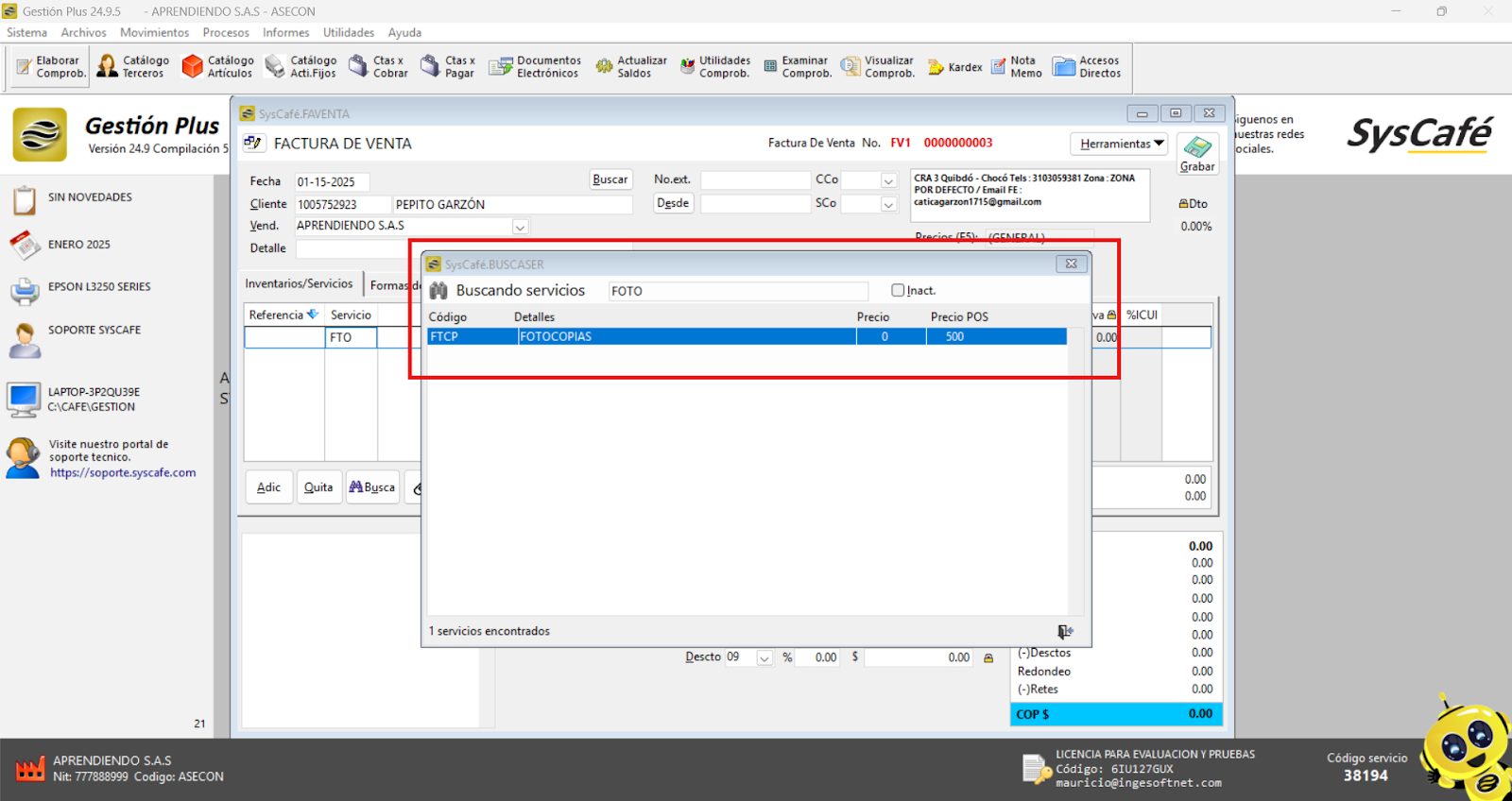The width and height of the screenshot is (1512, 801).
Task: Open the soporte.syscafe.com link
Action: point(123,473)
